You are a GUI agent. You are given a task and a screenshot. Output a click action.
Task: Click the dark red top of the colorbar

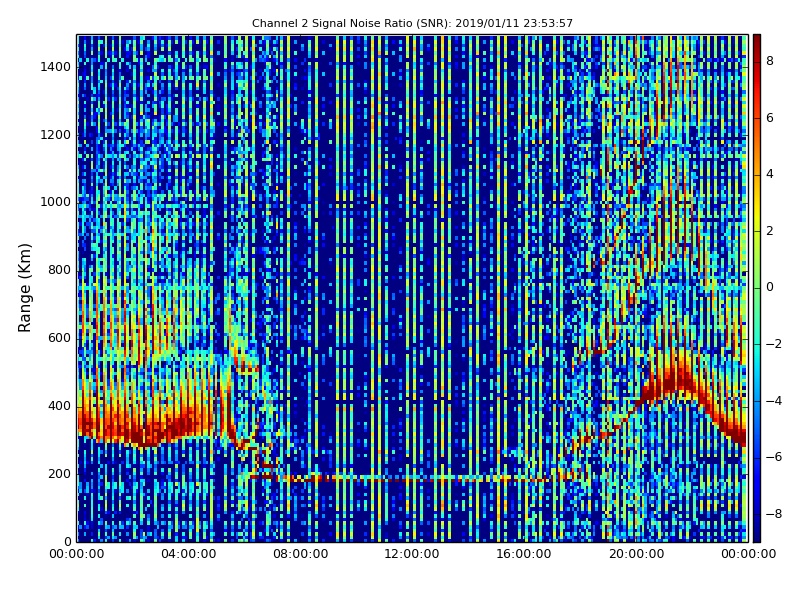[x=757, y=41]
